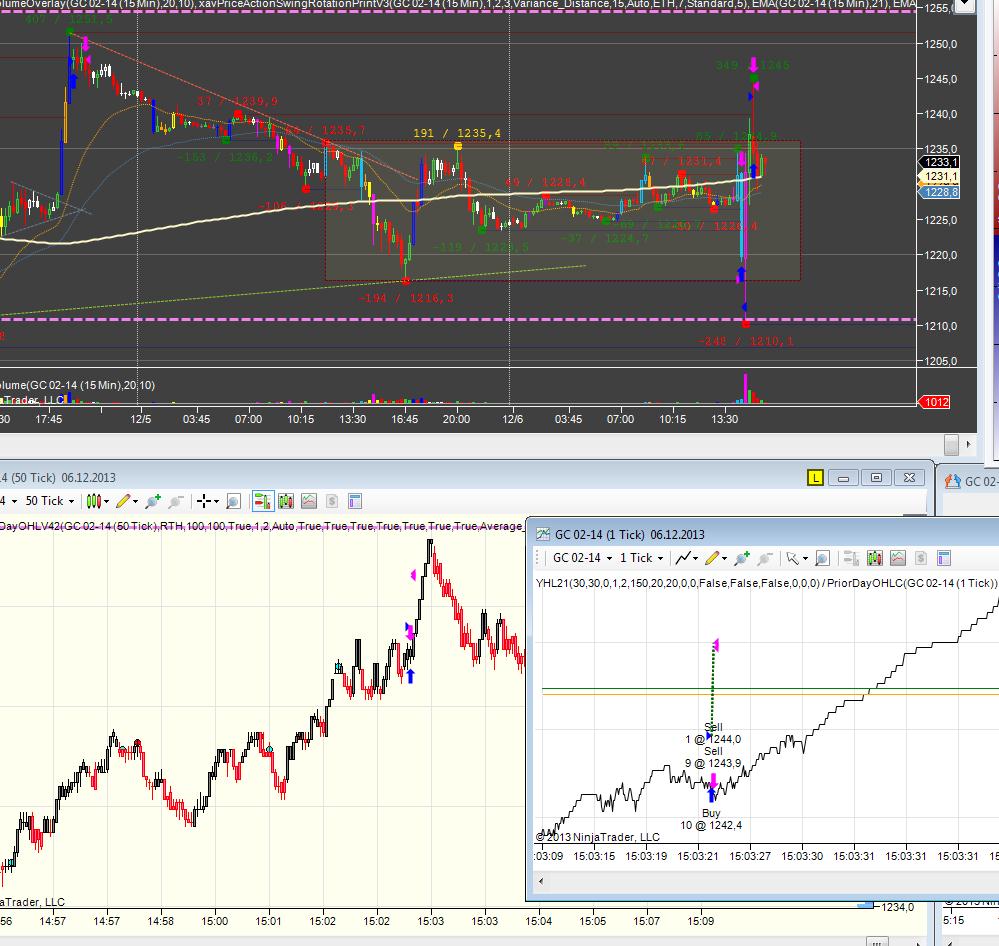Click the '-248 / 1210,1' swing label
The image size is (999, 946).
746,341
